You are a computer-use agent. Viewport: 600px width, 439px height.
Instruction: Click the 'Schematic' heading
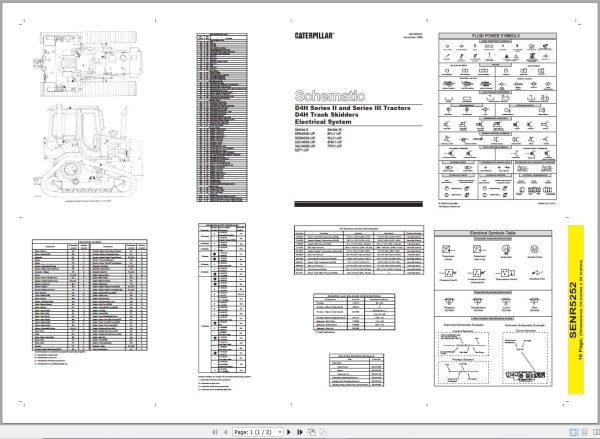point(329,96)
